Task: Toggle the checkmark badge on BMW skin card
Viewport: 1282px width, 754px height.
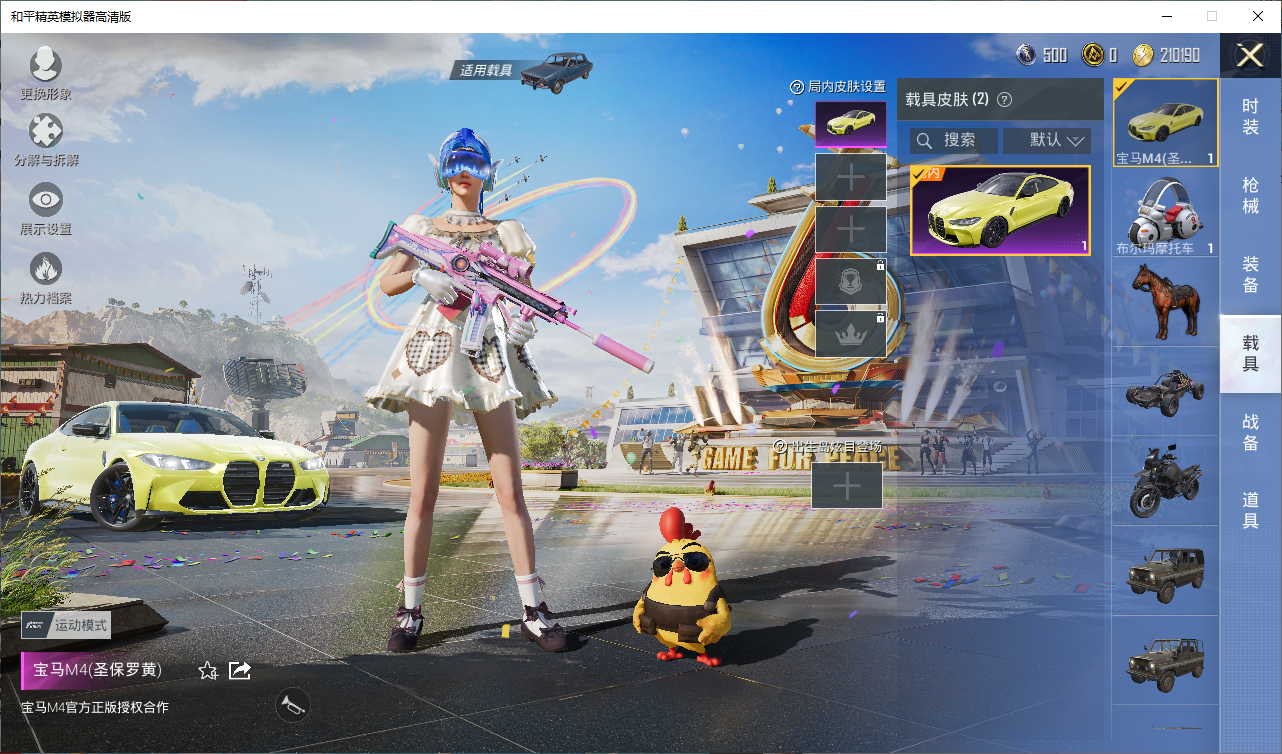Action: (919, 174)
